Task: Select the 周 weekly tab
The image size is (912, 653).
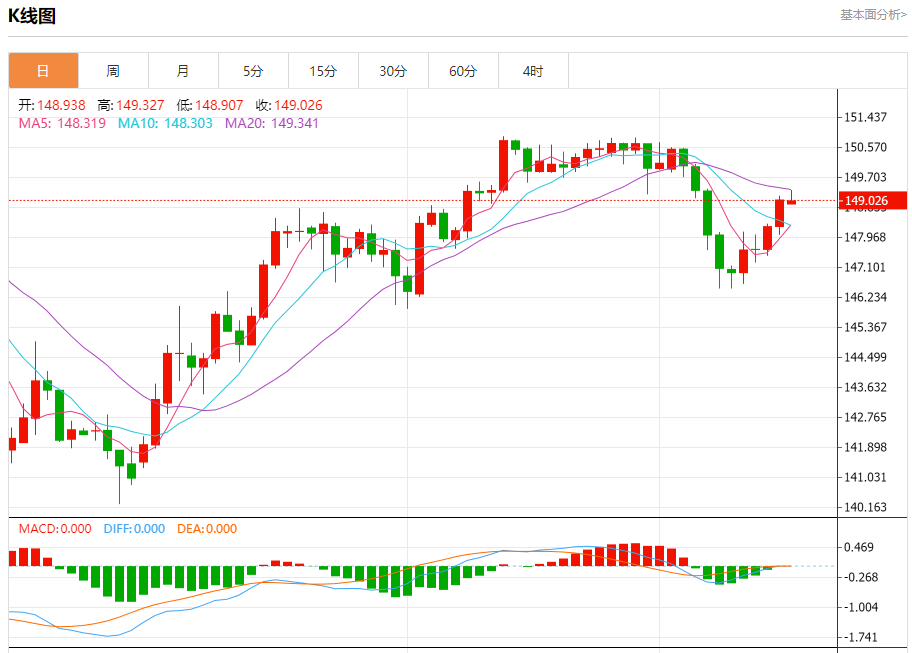Action: click(113, 71)
